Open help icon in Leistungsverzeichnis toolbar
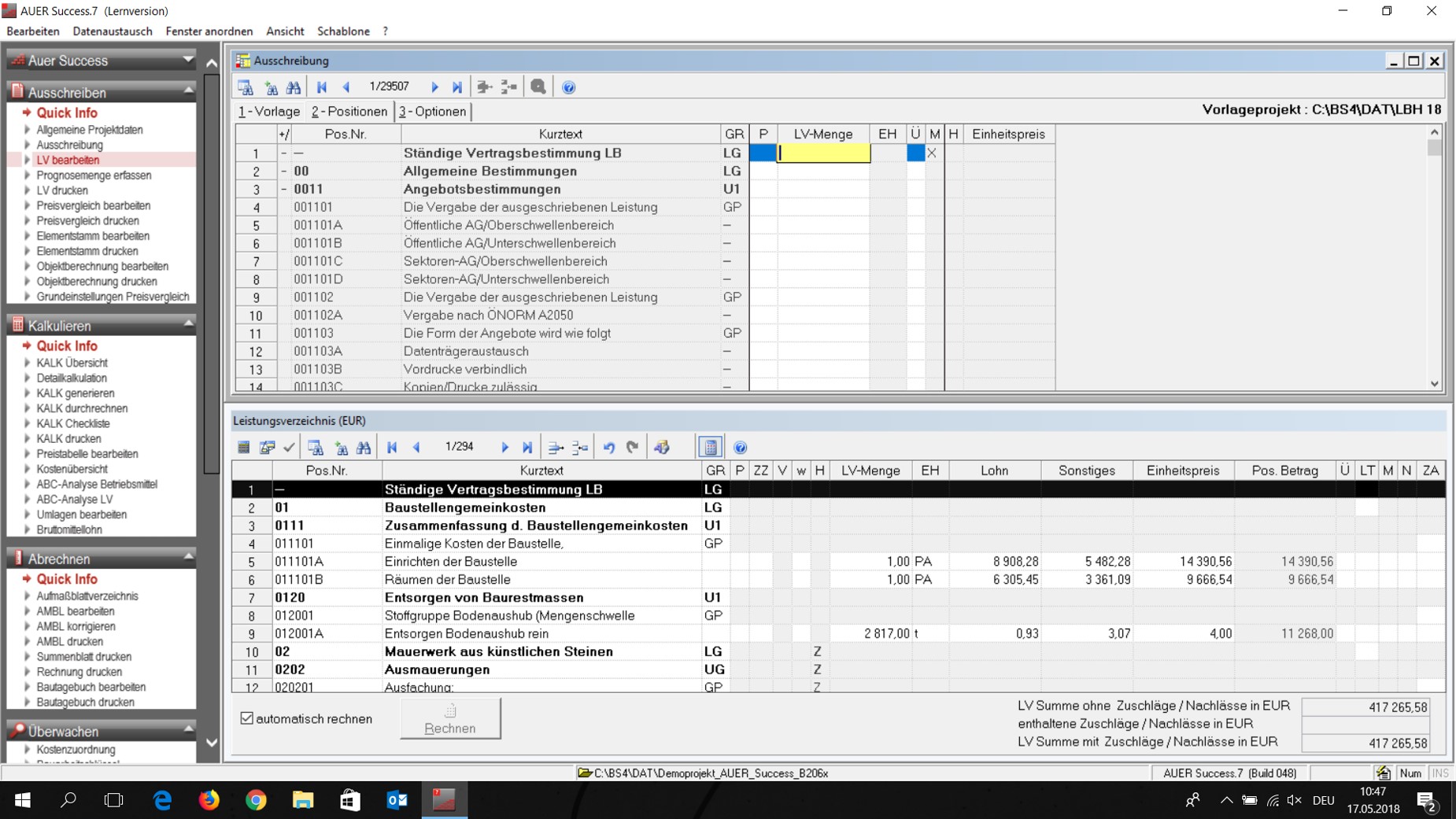Image resolution: width=1456 pixels, height=819 pixels. point(740,448)
